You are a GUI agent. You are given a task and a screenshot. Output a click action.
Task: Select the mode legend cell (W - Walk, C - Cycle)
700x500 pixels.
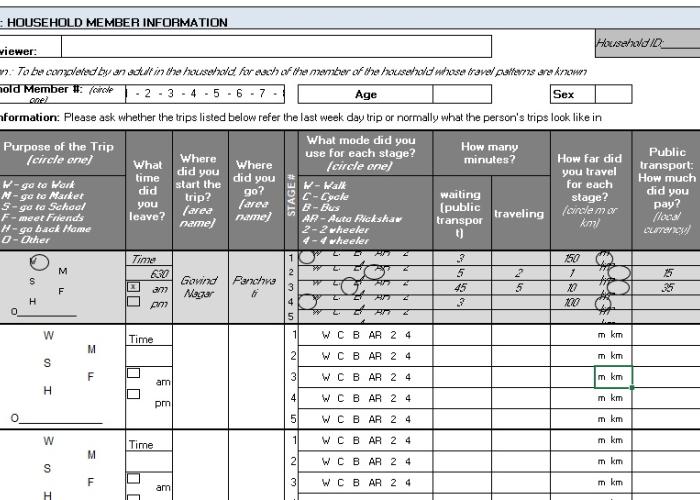(x=365, y=212)
